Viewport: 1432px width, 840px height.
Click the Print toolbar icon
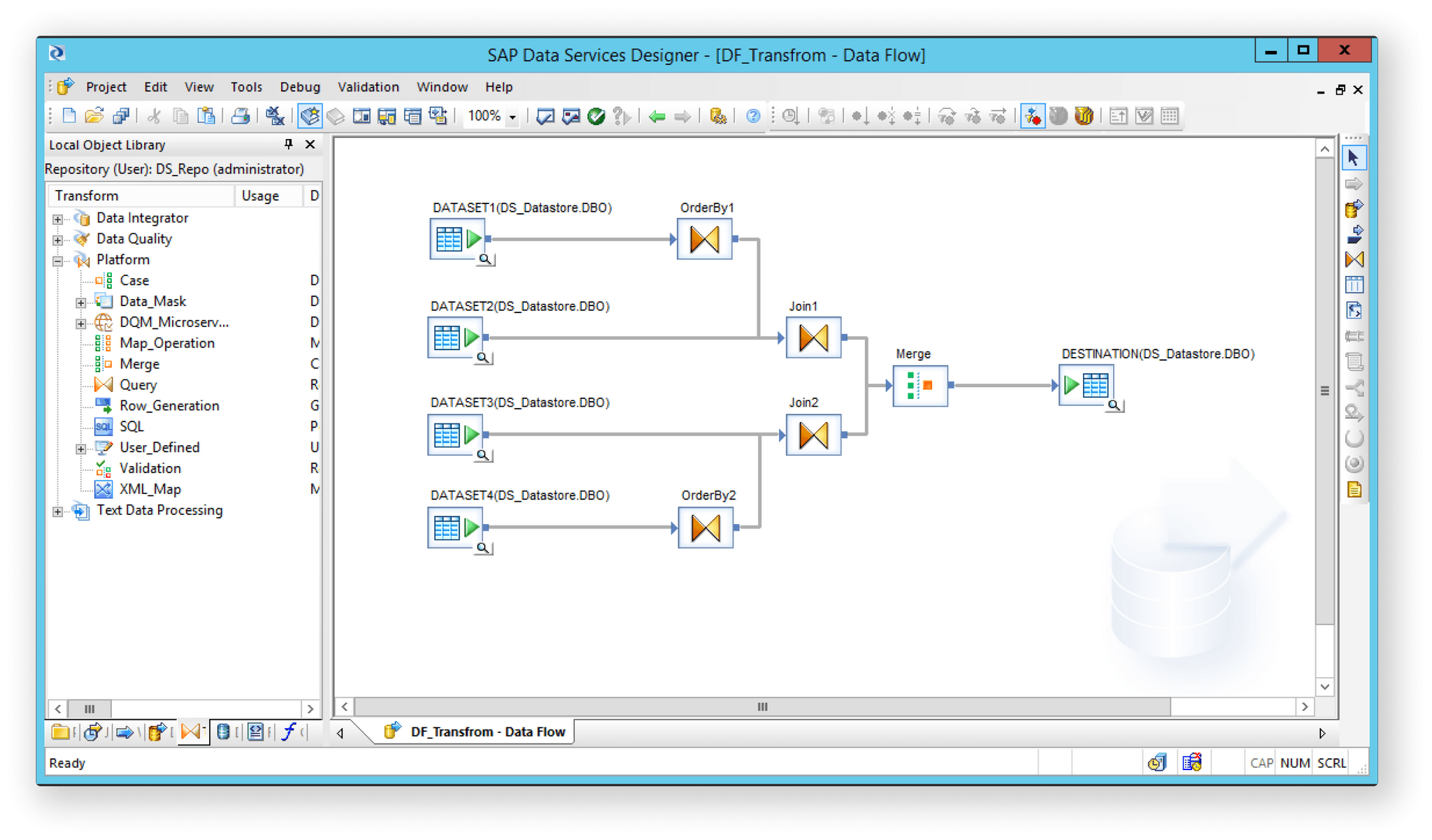point(241,116)
